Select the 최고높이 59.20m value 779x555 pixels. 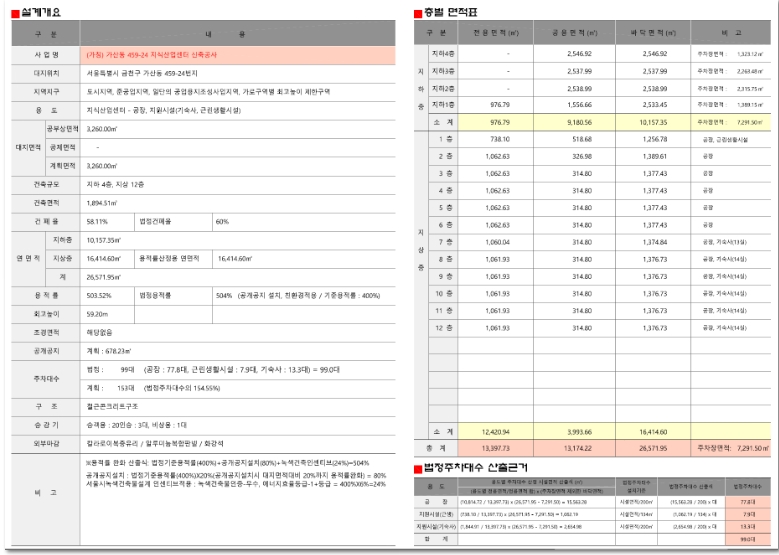tap(97, 314)
